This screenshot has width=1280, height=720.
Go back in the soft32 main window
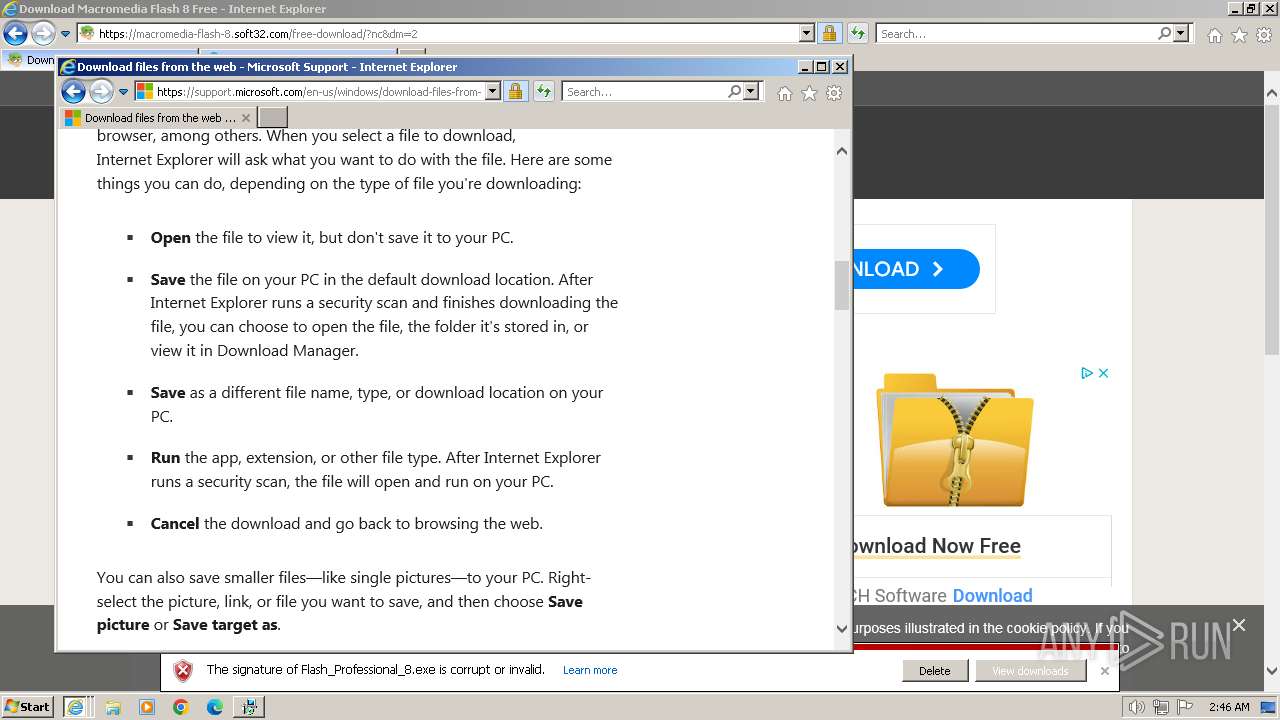[15, 34]
